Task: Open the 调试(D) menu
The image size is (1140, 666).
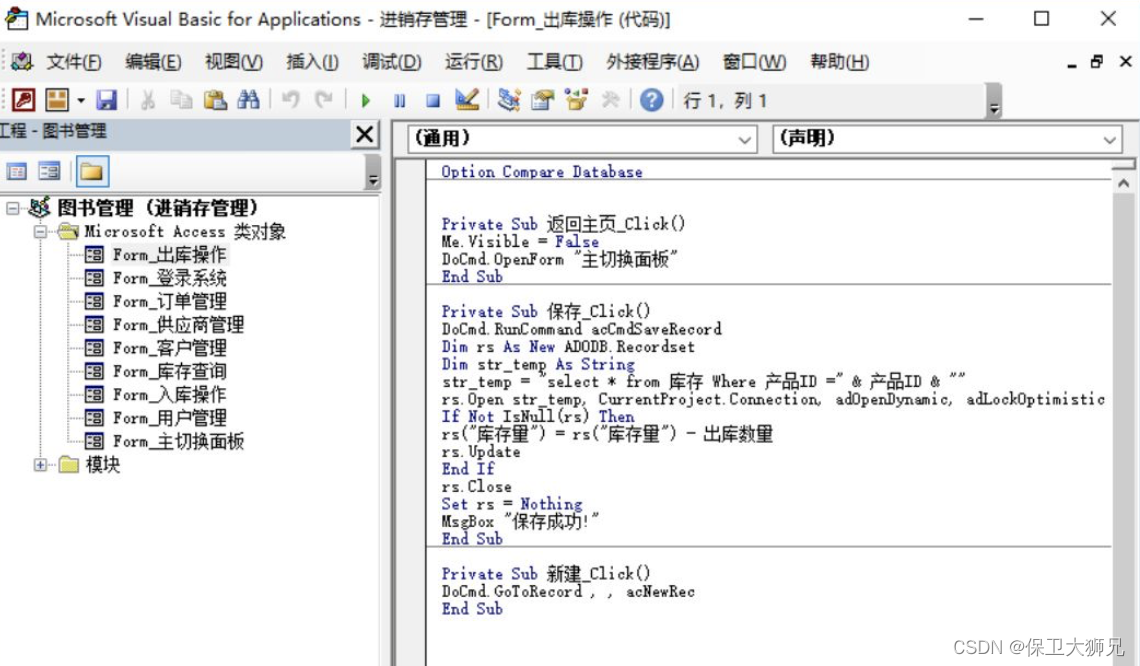Action: [392, 63]
